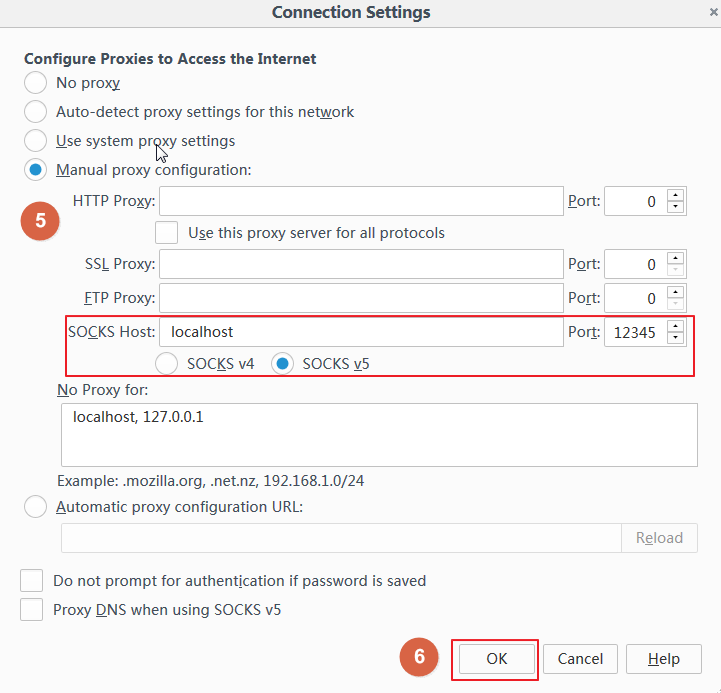Increase the HTTP Proxy port with up arrow
Image resolution: width=721 pixels, height=693 pixels.
[x=676, y=195]
